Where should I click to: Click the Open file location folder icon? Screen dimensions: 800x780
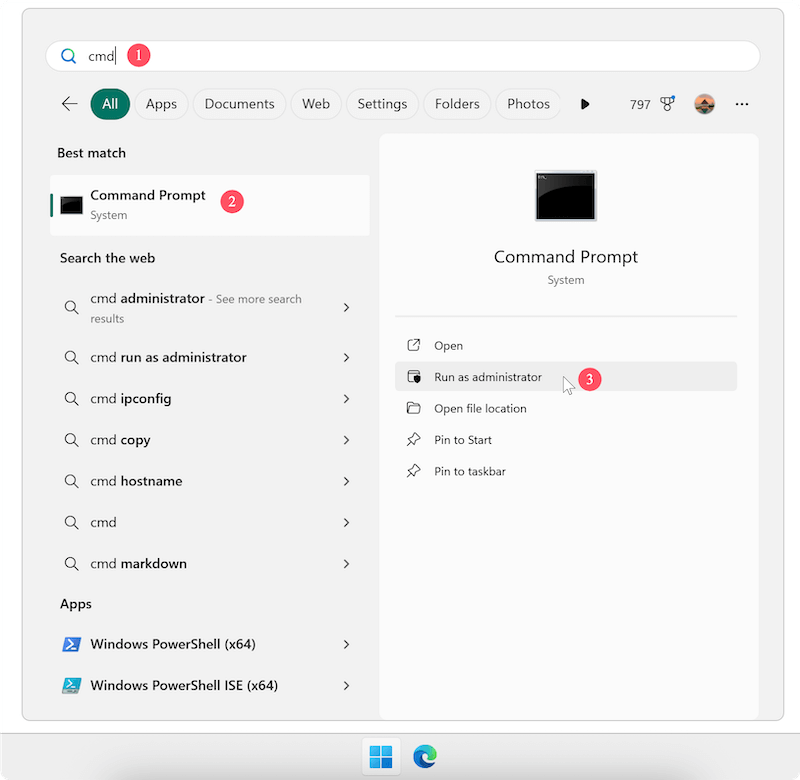coord(413,408)
